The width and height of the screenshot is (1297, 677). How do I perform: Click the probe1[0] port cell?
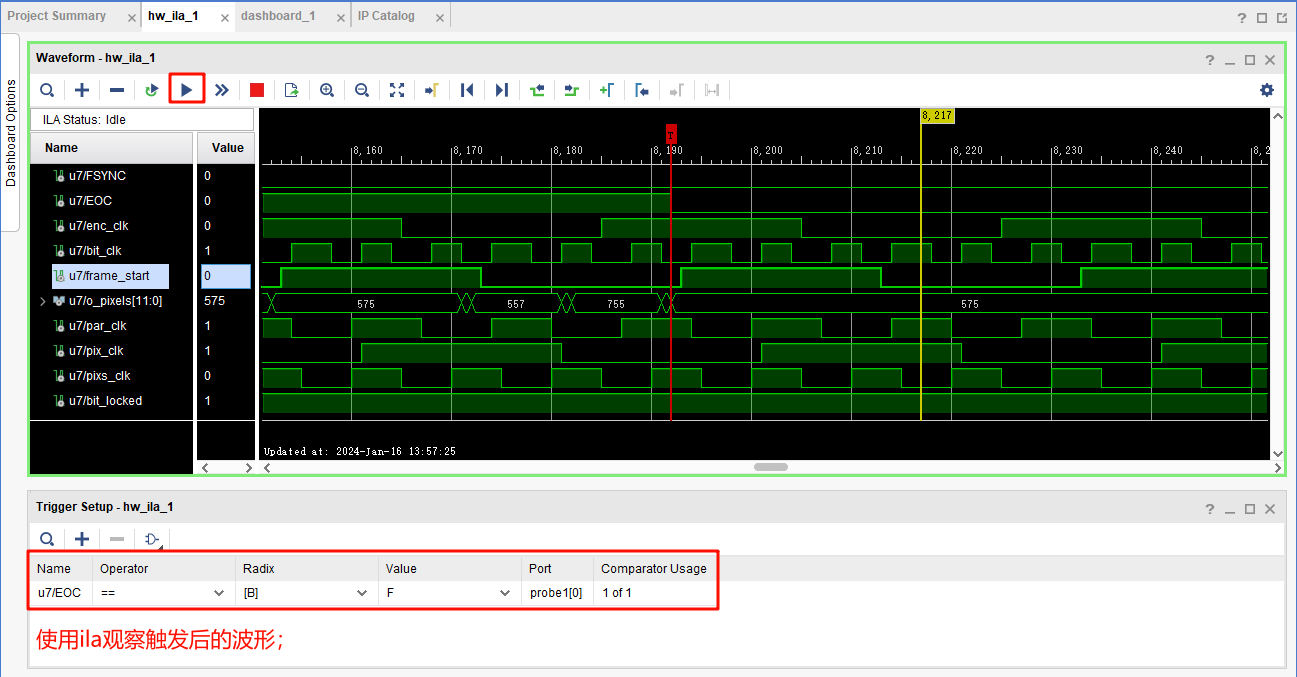click(x=556, y=593)
